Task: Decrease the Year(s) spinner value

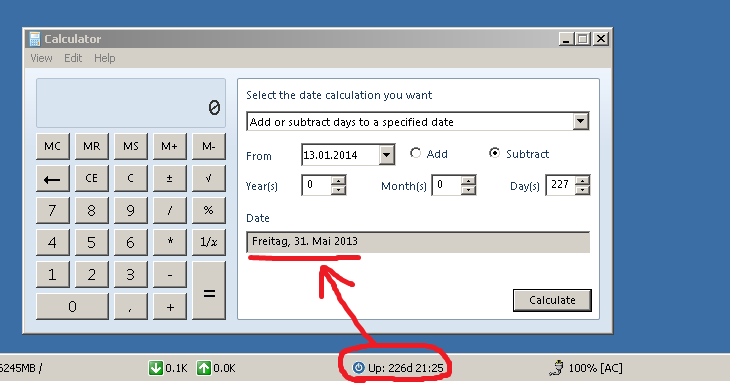Action: coord(338,190)
